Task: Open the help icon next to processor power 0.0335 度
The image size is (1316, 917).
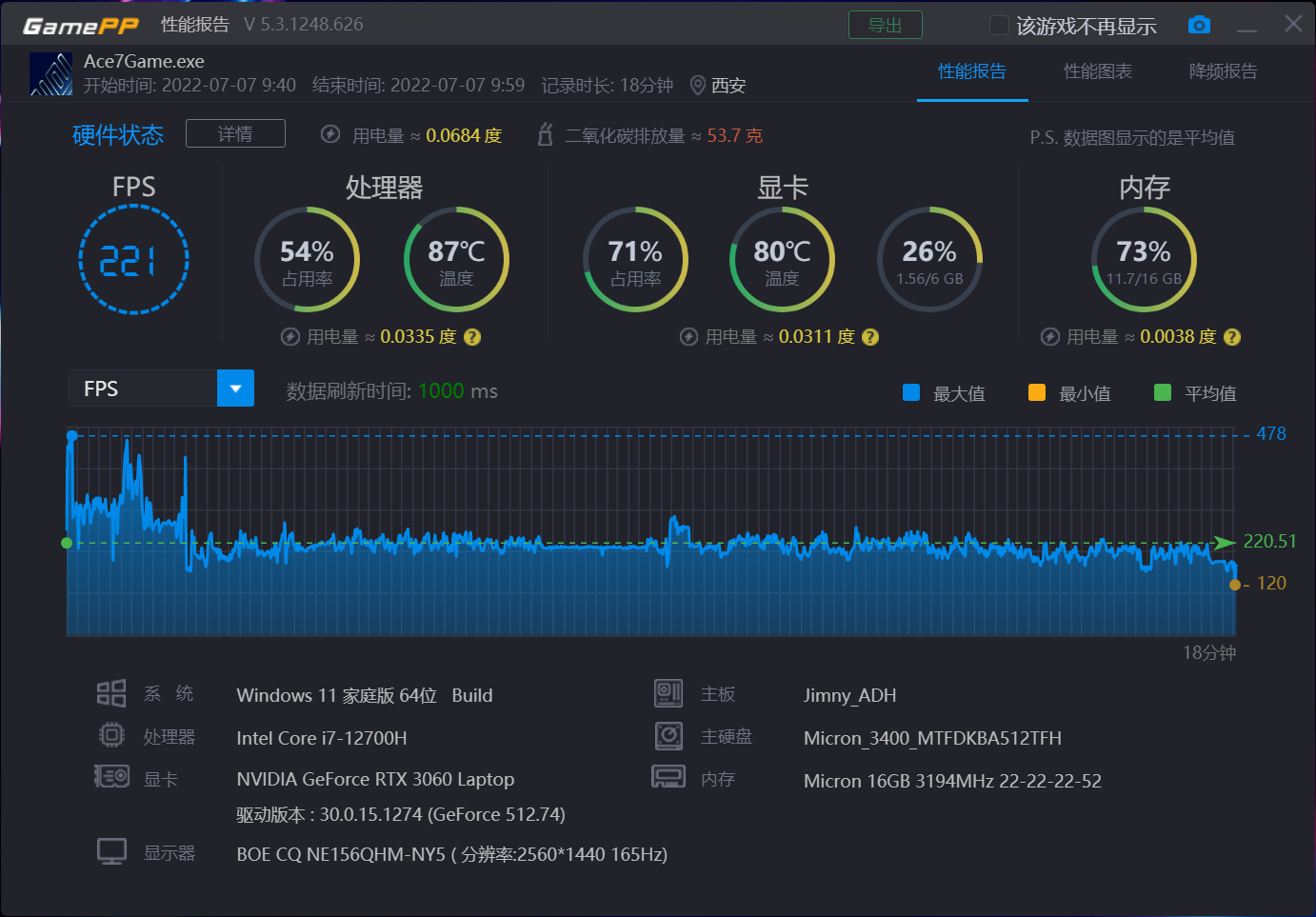Action: tap(472, 337)
